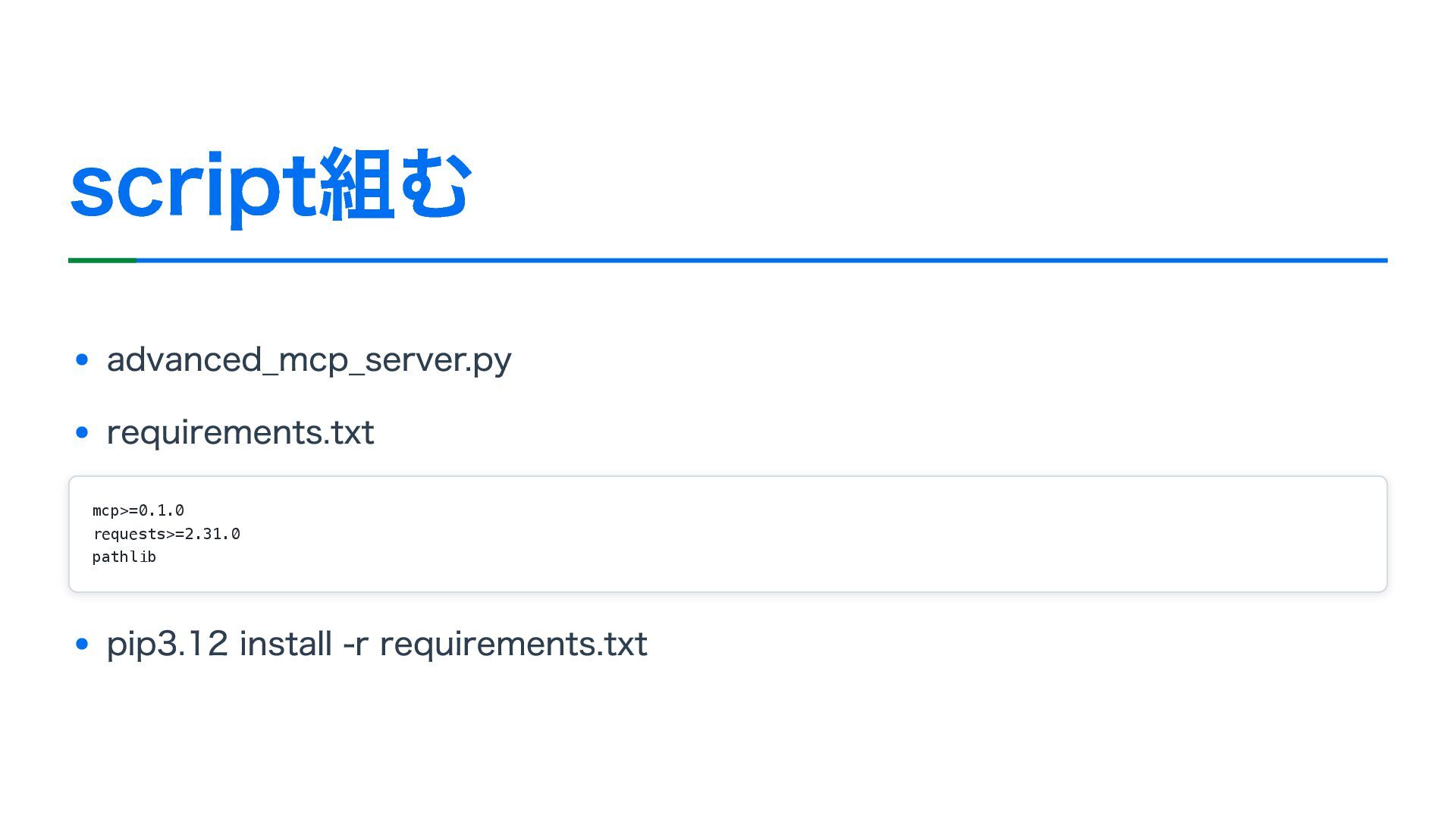This screenshot has width=1456, height=819.
Task: Click the "2.31.0" version number in the code
Action: pyautogui.click(x=212, y=534)
